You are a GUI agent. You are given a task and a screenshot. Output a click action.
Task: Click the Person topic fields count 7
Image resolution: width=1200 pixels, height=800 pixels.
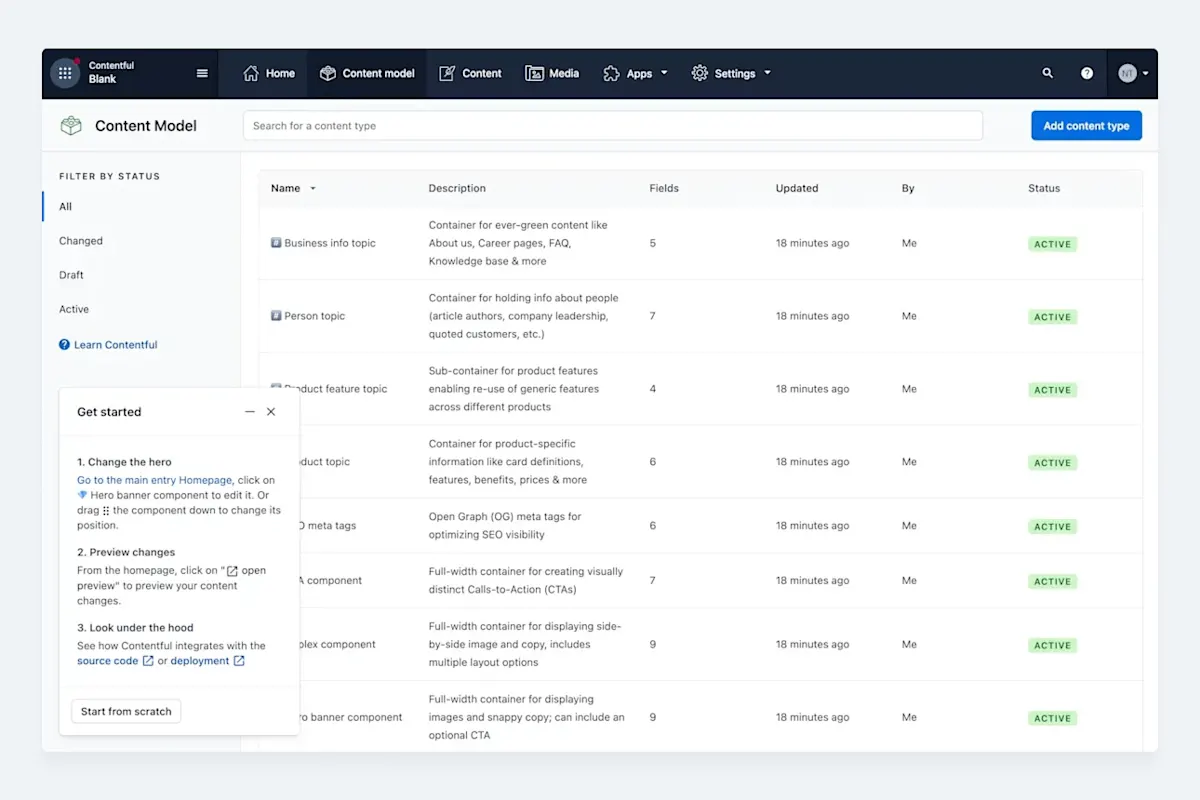click(653, 316)
